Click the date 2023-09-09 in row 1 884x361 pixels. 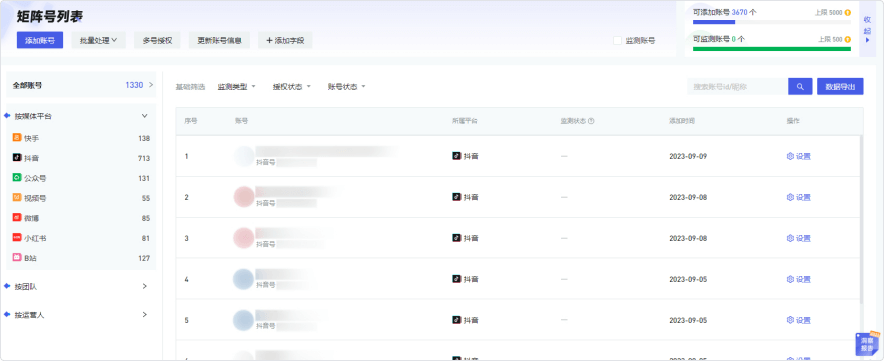point(688,156)
